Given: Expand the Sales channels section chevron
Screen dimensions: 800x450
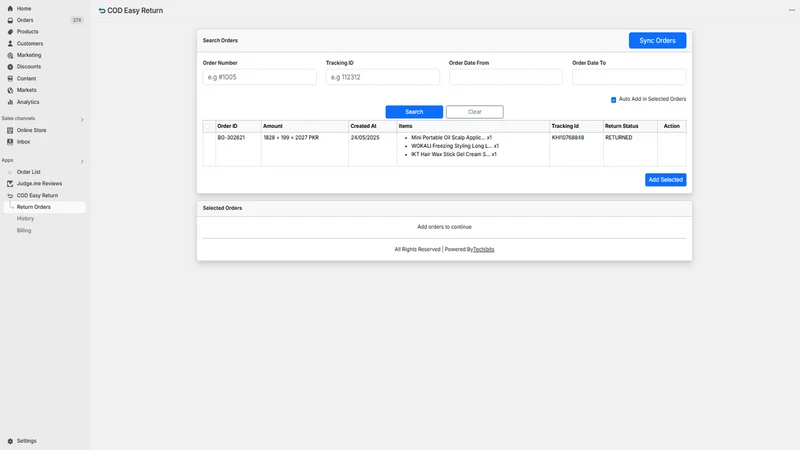Looking at the screenshot, I should [x=82, y=119].
